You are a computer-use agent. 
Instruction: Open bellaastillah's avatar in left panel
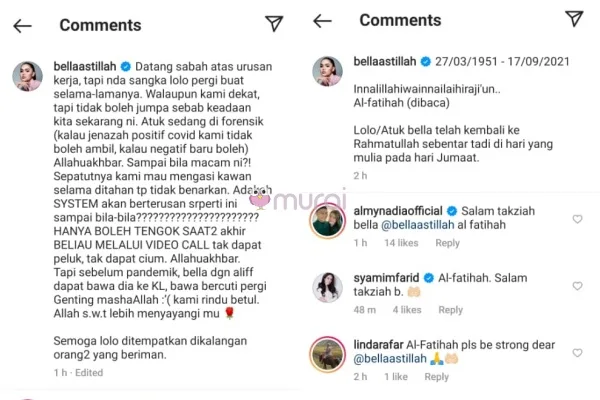(28, 76)
